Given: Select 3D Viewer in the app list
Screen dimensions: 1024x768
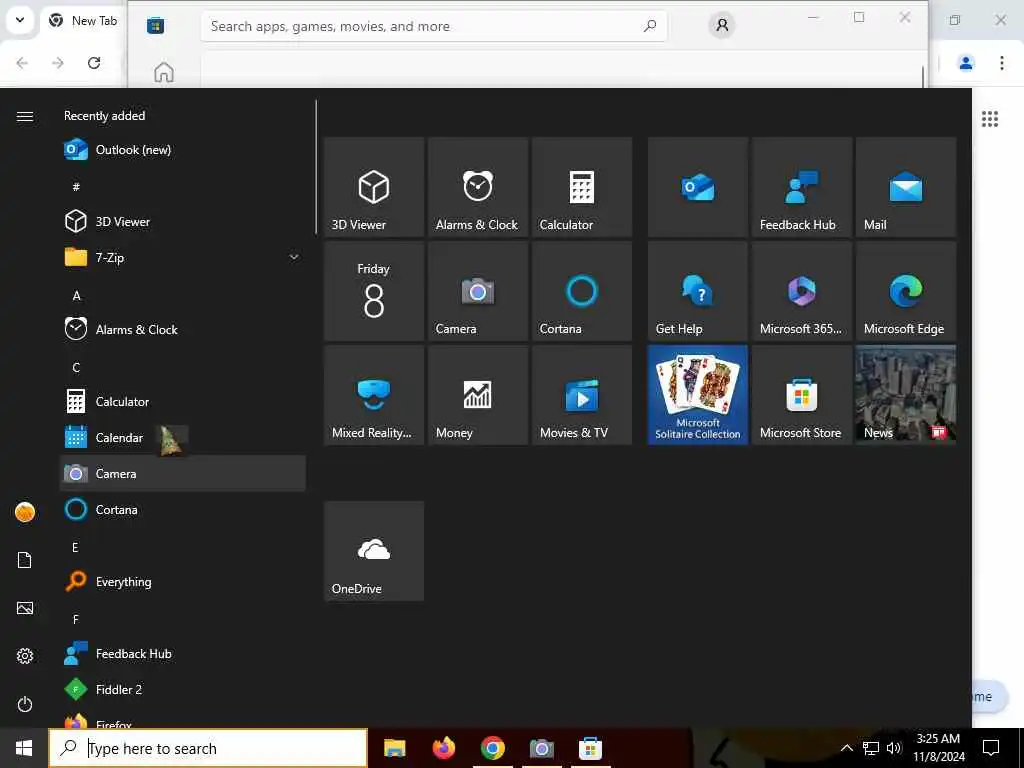Looking at the screenshot, I should [x=183, y=221].
